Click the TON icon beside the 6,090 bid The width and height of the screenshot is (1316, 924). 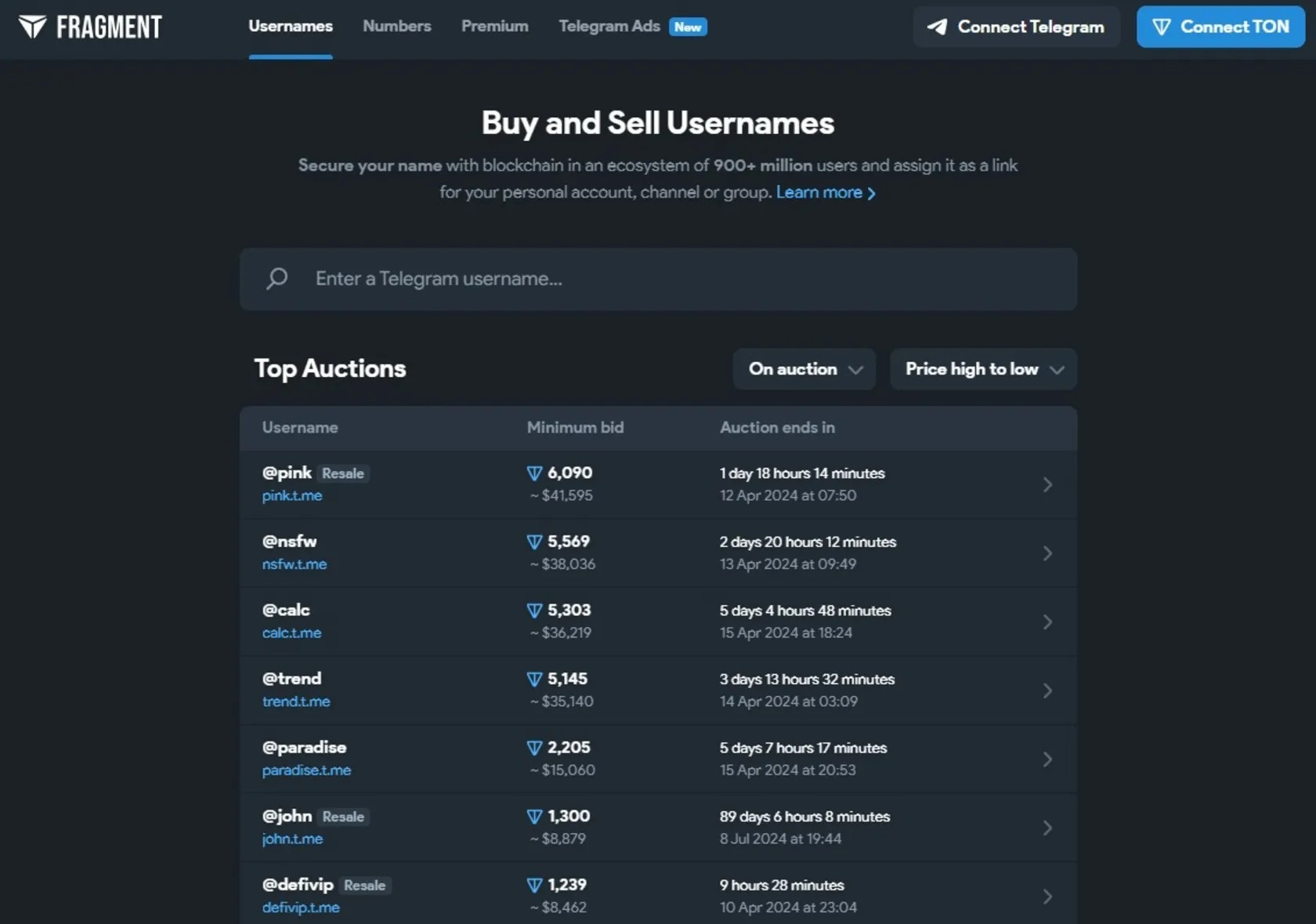pyautogui.click(x=534, y=473)
